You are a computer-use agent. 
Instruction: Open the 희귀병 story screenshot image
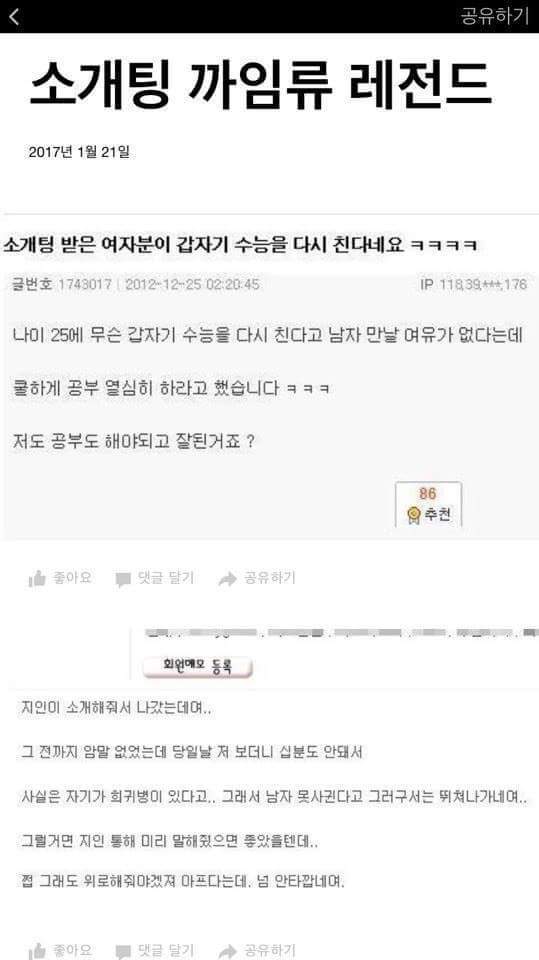click(x=270, y=763)
